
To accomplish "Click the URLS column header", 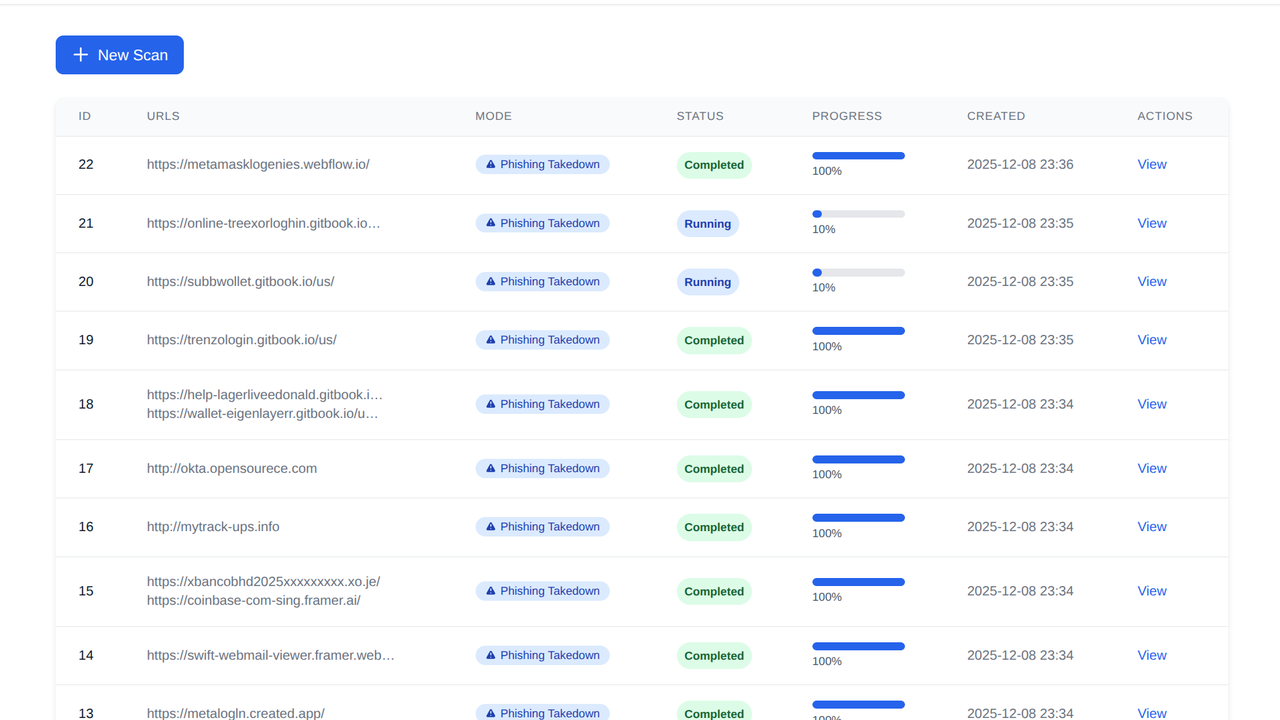I will point(163,116).
